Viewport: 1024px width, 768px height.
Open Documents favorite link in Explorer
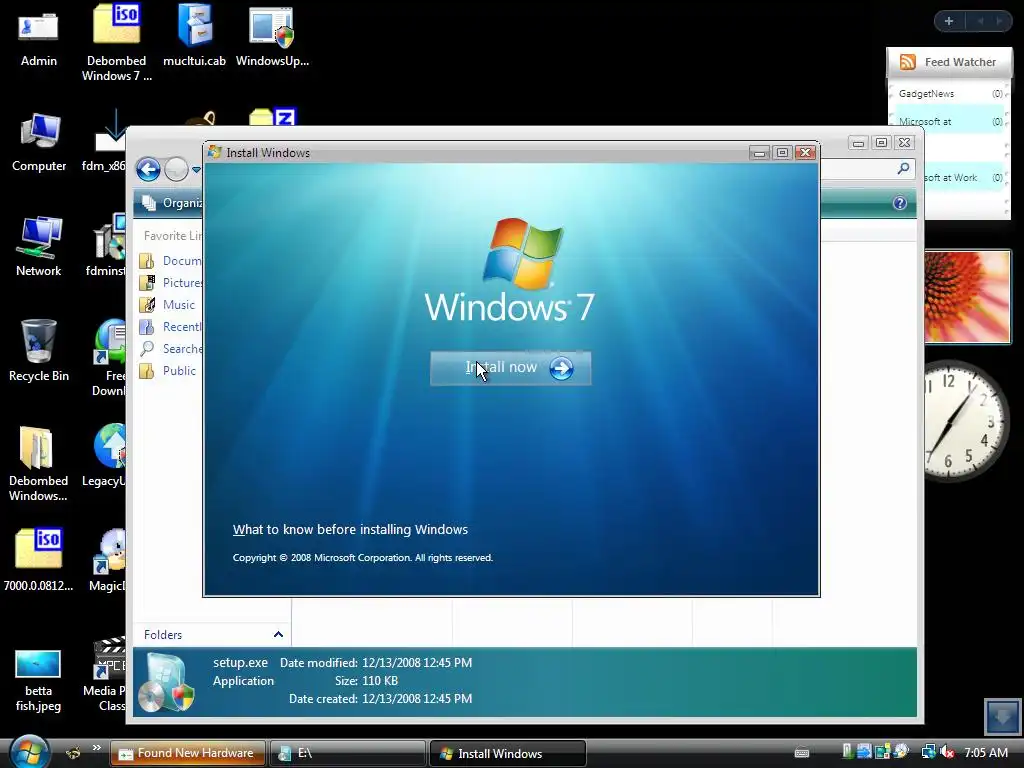(171, 261)
